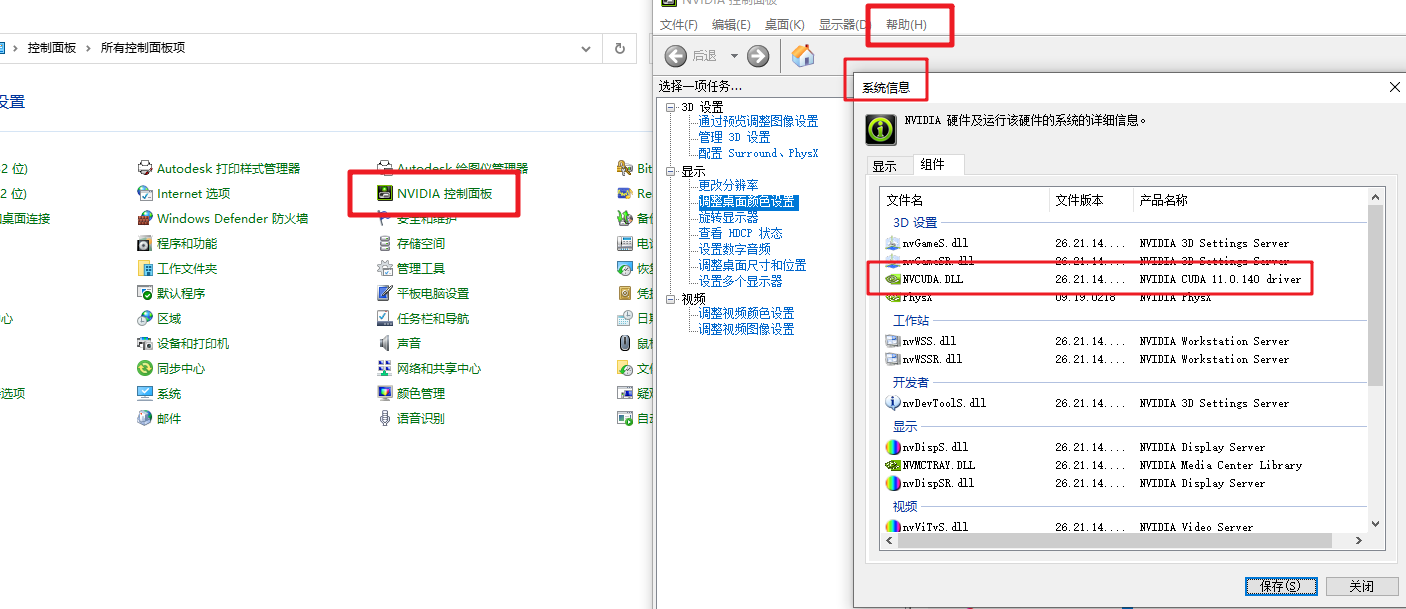Screen dimensions: 1406x609
Task: Select the nvDevToolS.dll row
Action: [1125, 403]
